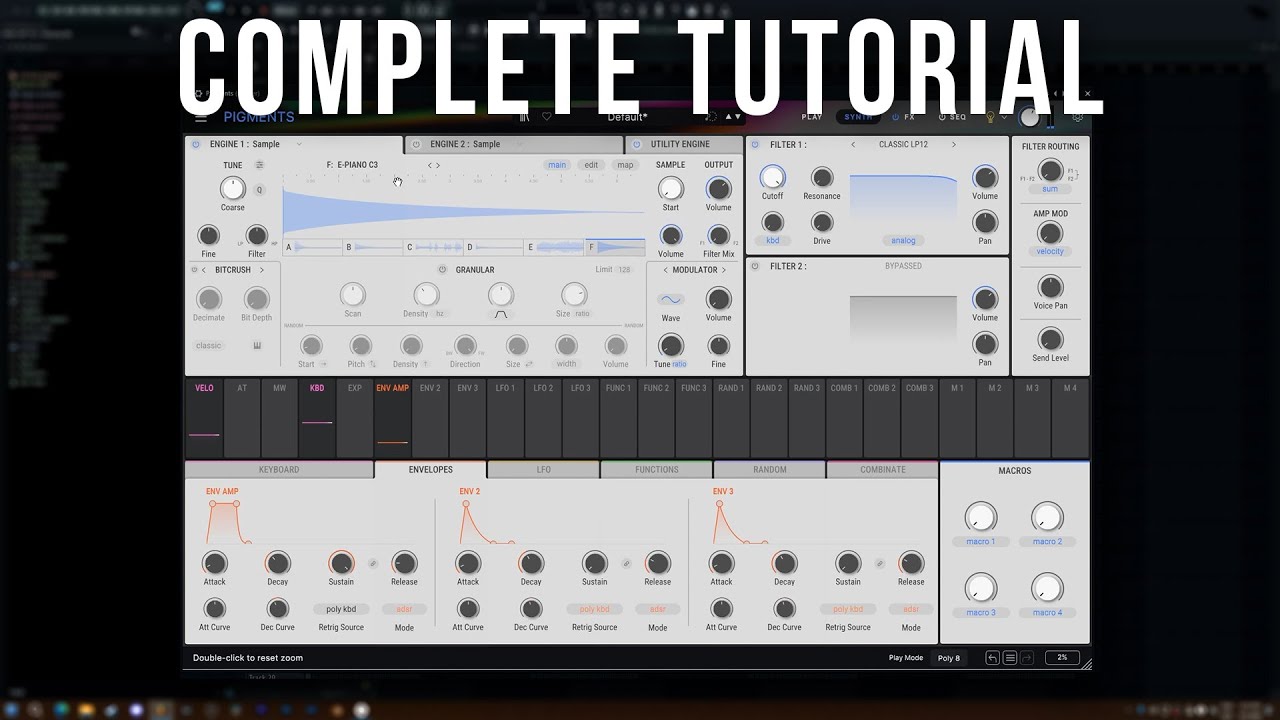The width and height of the screenshot is (1280, 720).
Task: Click the undo arrow in status bar
Action: (992, 658)
